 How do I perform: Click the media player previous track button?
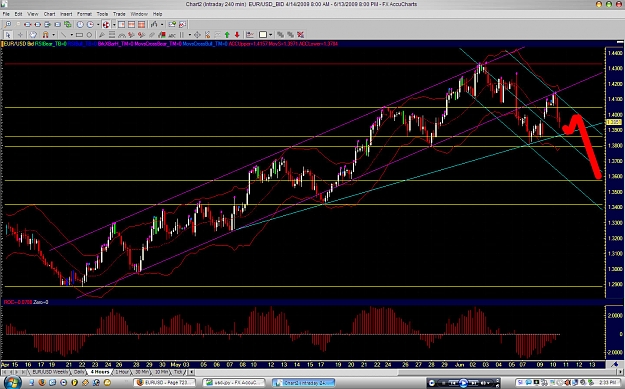click(x=453, y=383)
